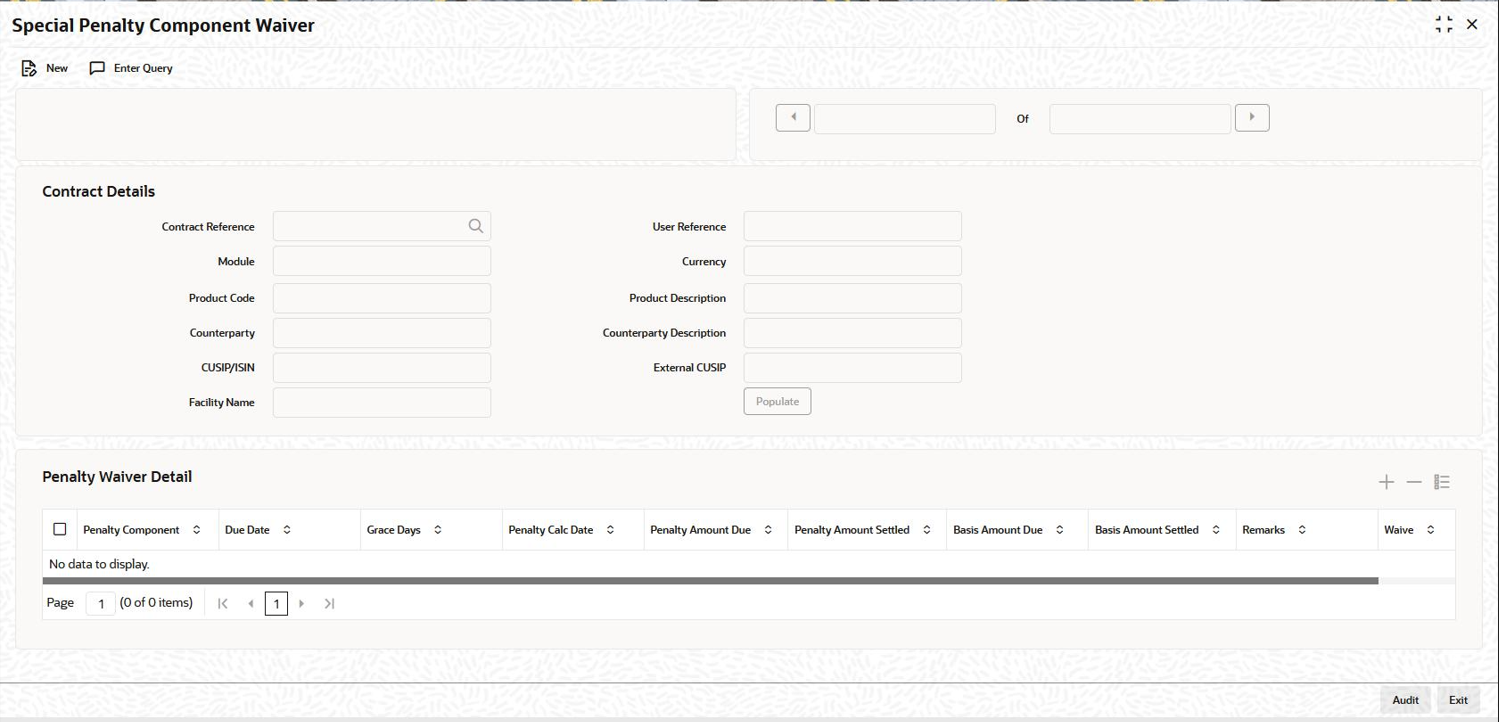Go to previous record arrow

pyautogui.click(x=793, y=118)
